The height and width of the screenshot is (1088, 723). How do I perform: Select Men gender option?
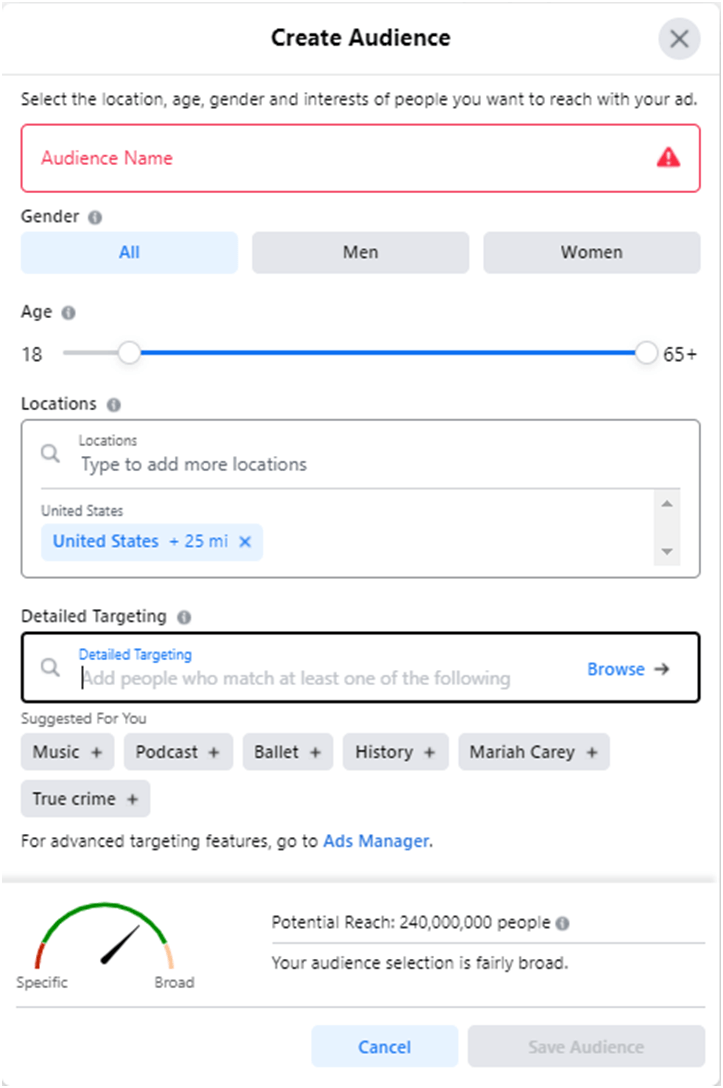360,253
